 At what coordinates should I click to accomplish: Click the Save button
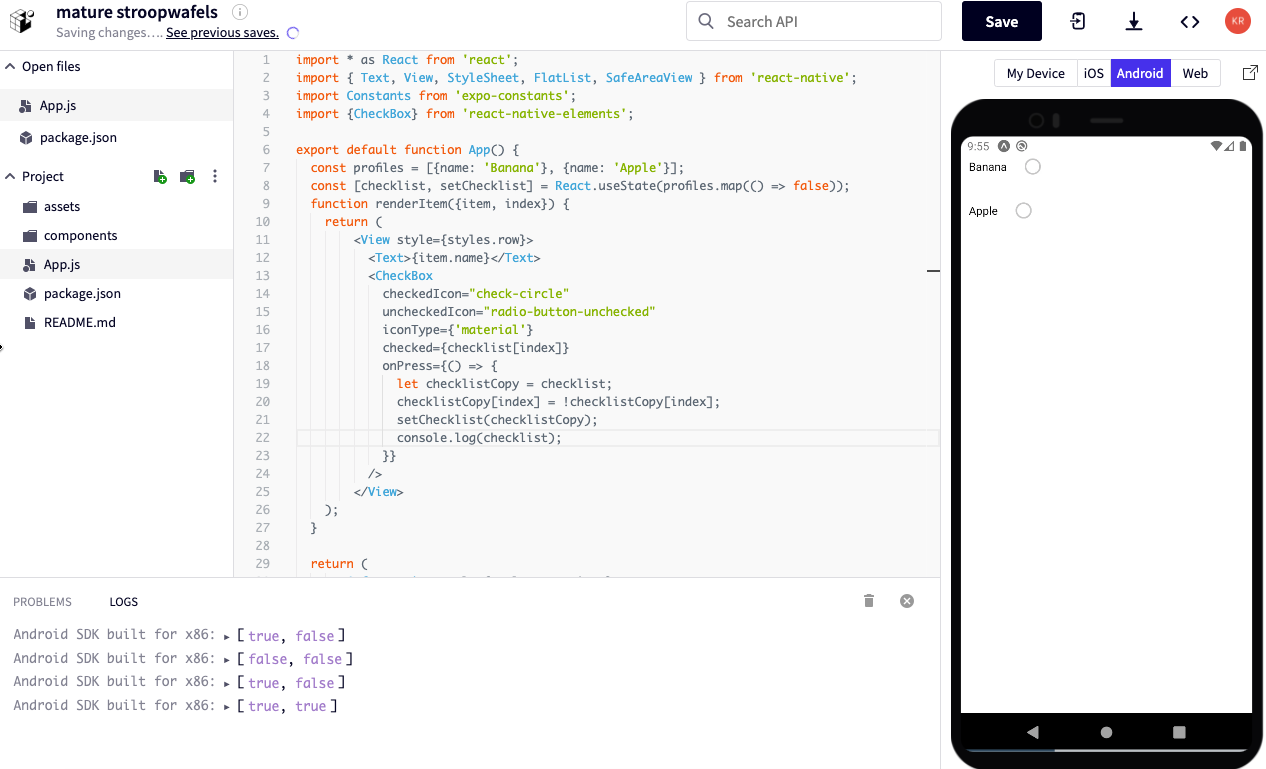tap(1002, 21)
